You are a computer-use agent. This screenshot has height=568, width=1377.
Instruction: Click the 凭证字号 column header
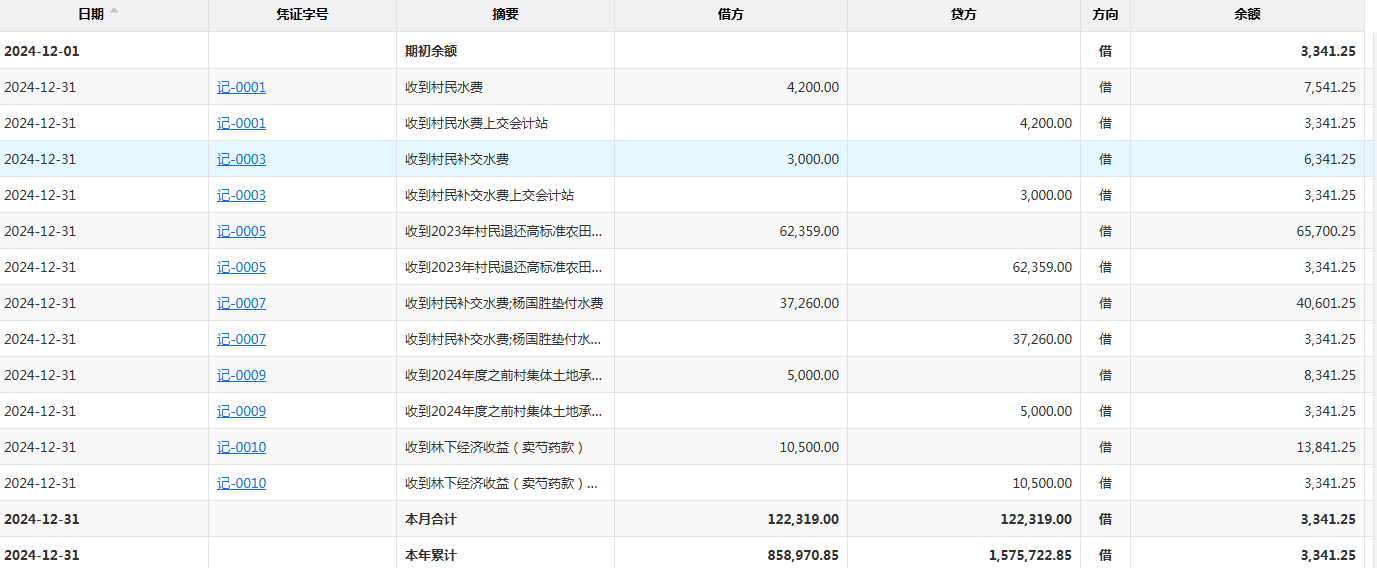point(302,15)
